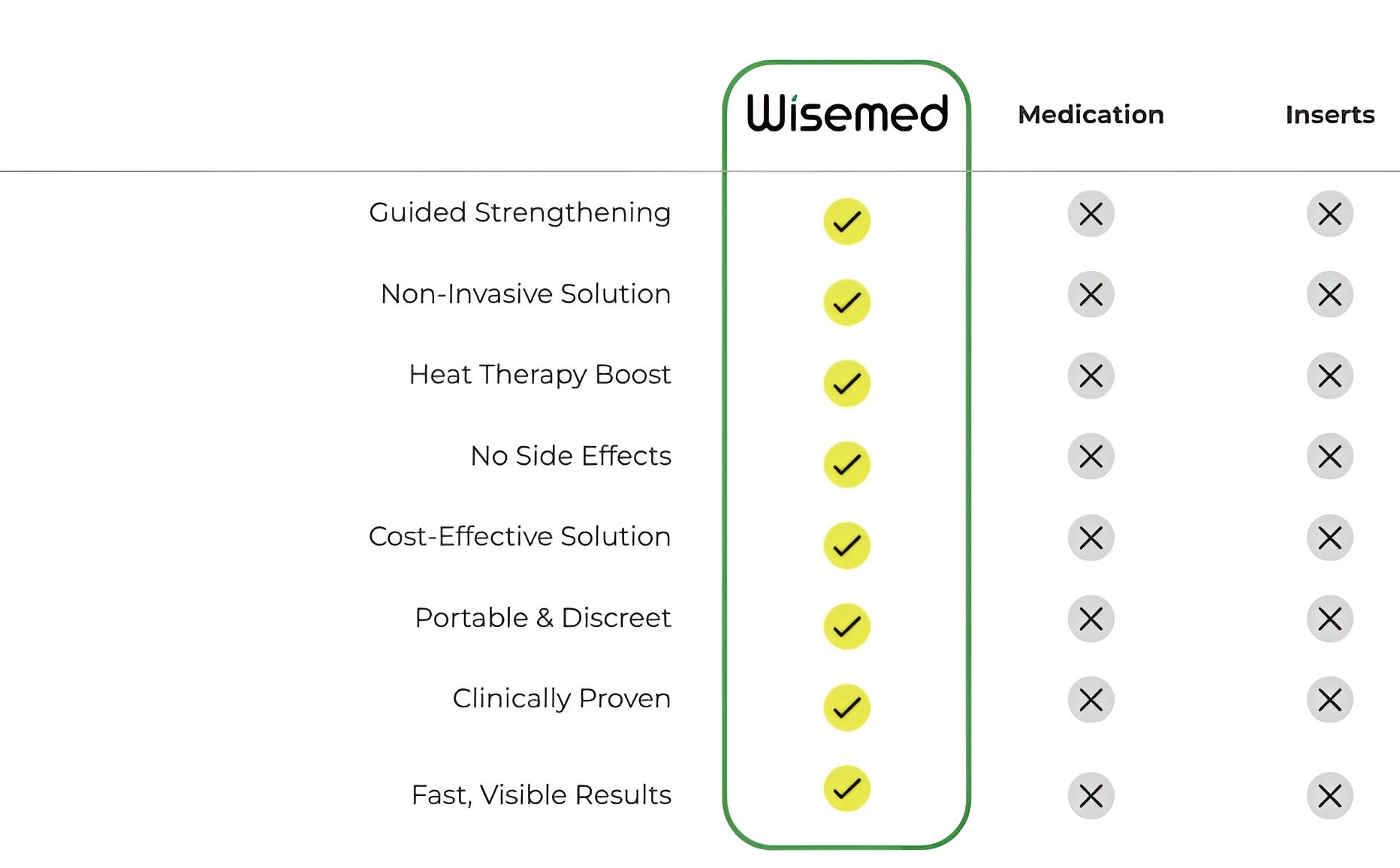
Task: Click Inserts X for No Side Effects
Action: pyautogui.click(x=1329, y=457)
